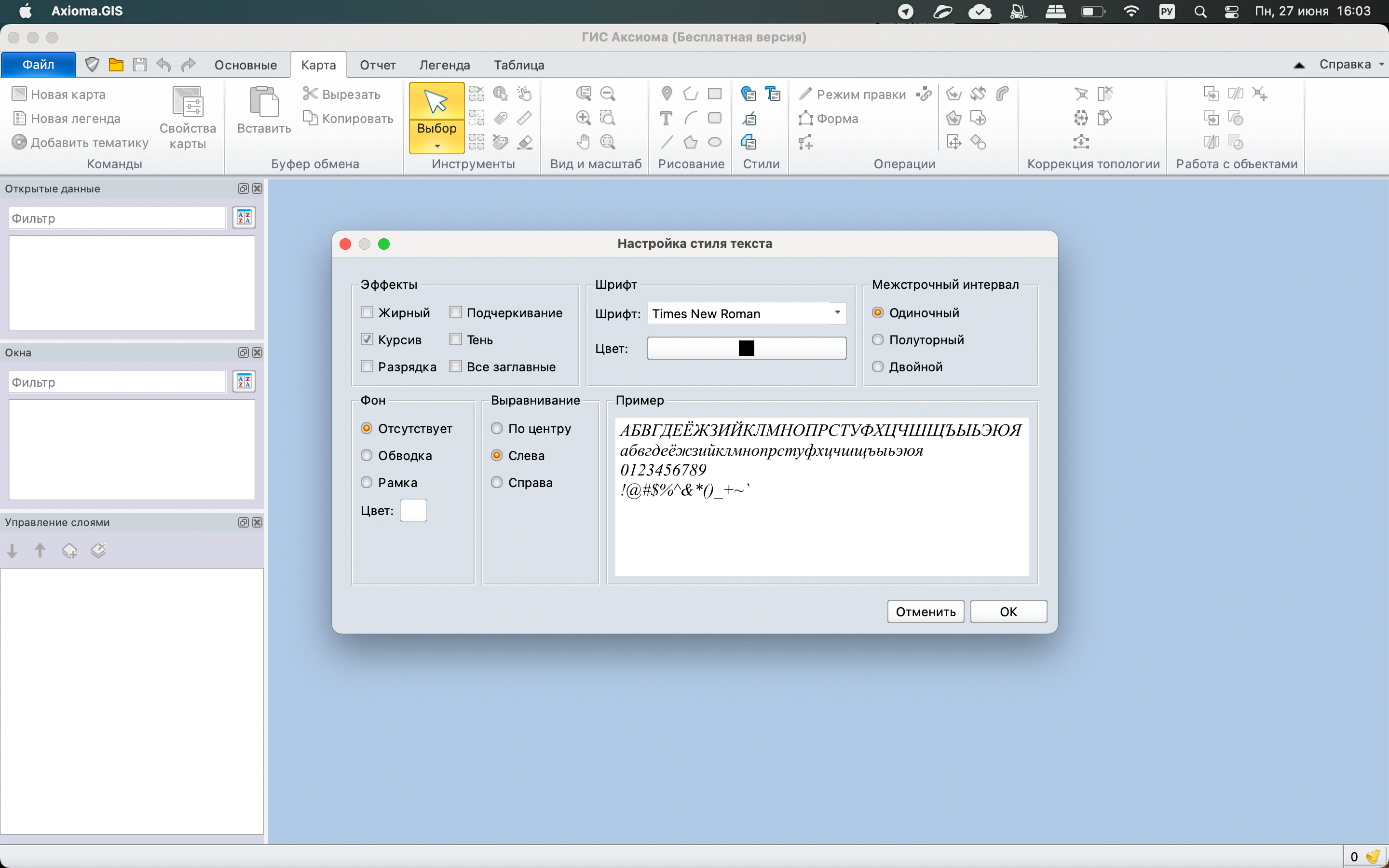Expand the Выбор tool dropdown arrow
The image size is (1389, 868).
(x=437, y=147)
